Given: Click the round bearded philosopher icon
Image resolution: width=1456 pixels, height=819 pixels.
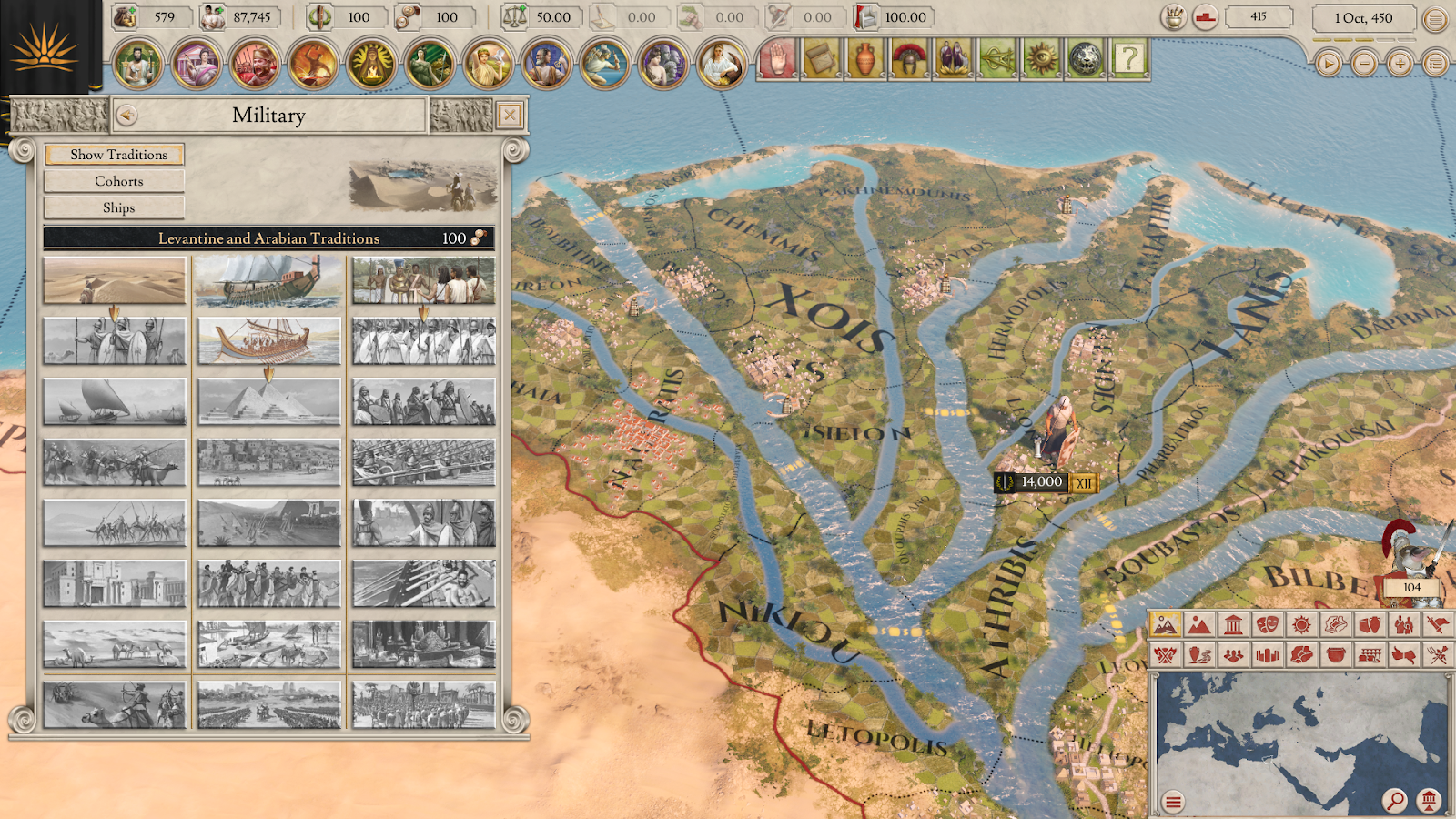Looking at the screenshot, I should tap(545, 64).
